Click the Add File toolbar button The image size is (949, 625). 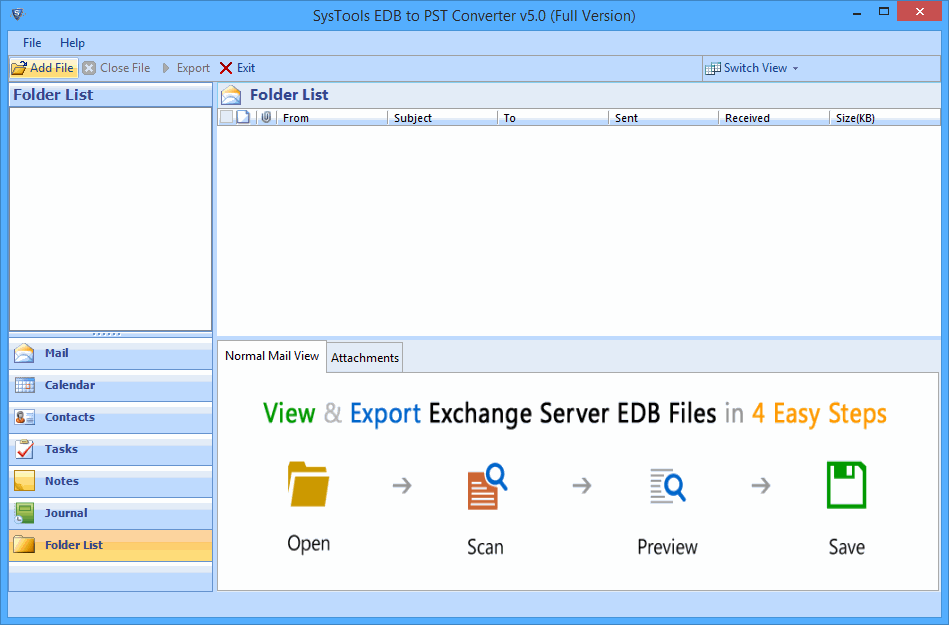click(44, 68)
